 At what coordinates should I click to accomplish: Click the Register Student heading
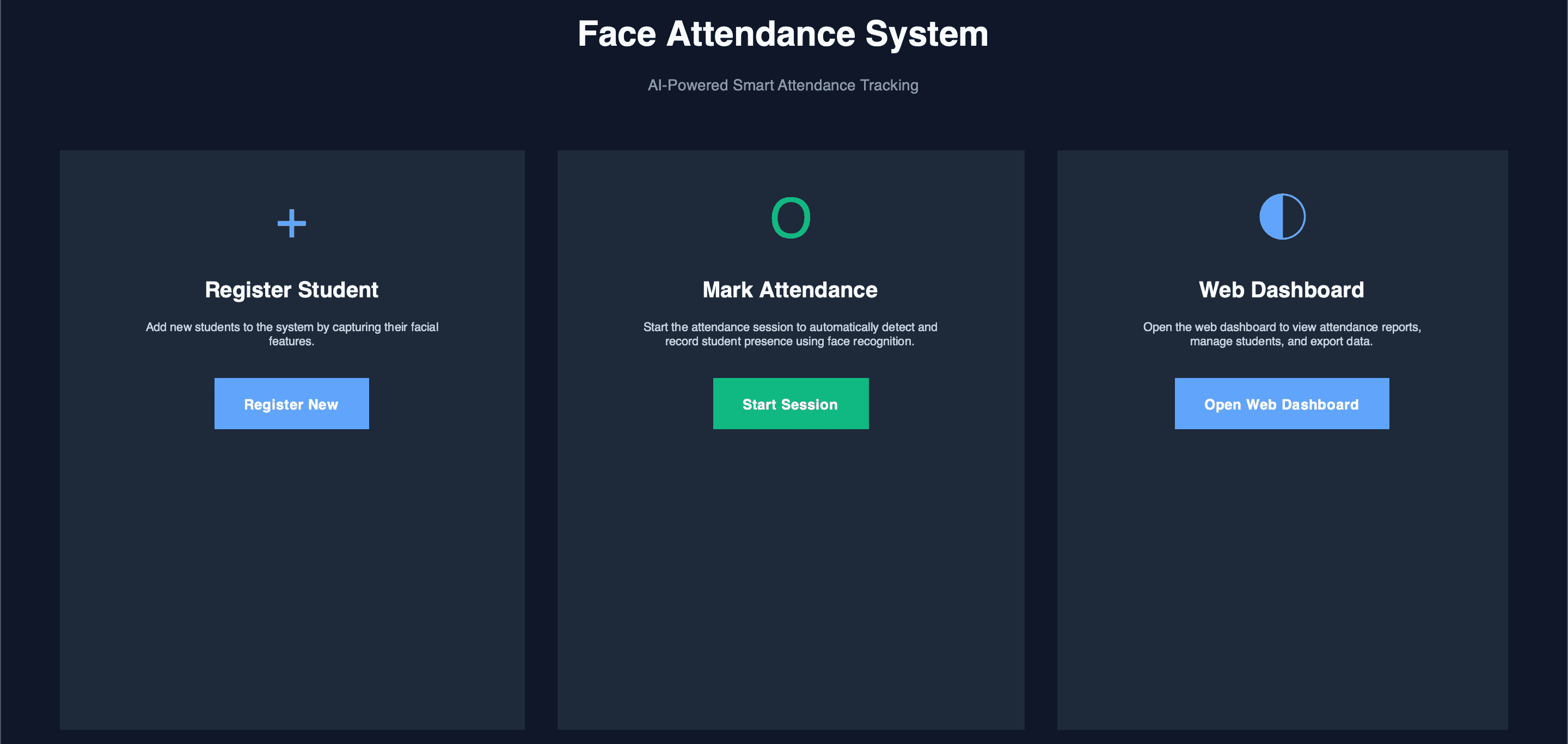tap(291, 290)
